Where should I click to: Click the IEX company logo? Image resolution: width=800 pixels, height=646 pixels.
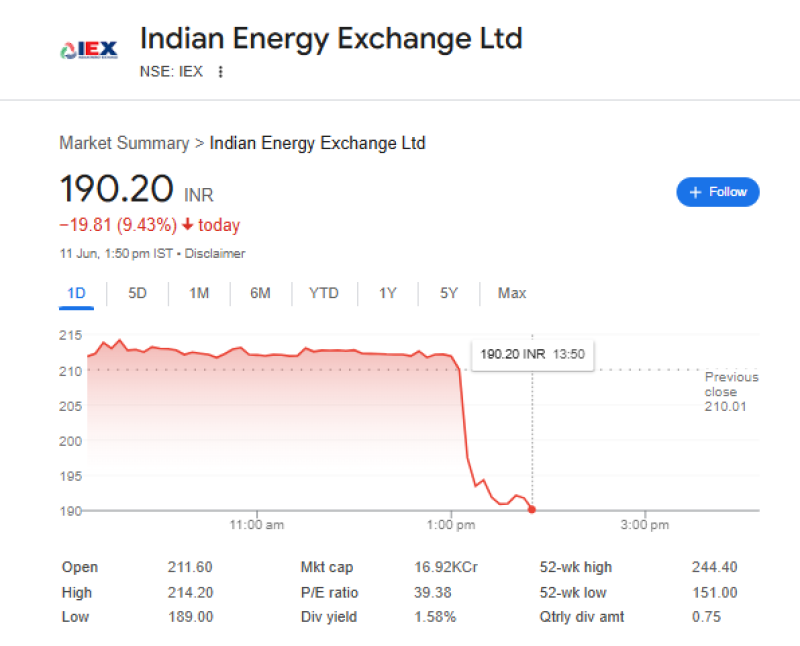click(x=89, y=50)
